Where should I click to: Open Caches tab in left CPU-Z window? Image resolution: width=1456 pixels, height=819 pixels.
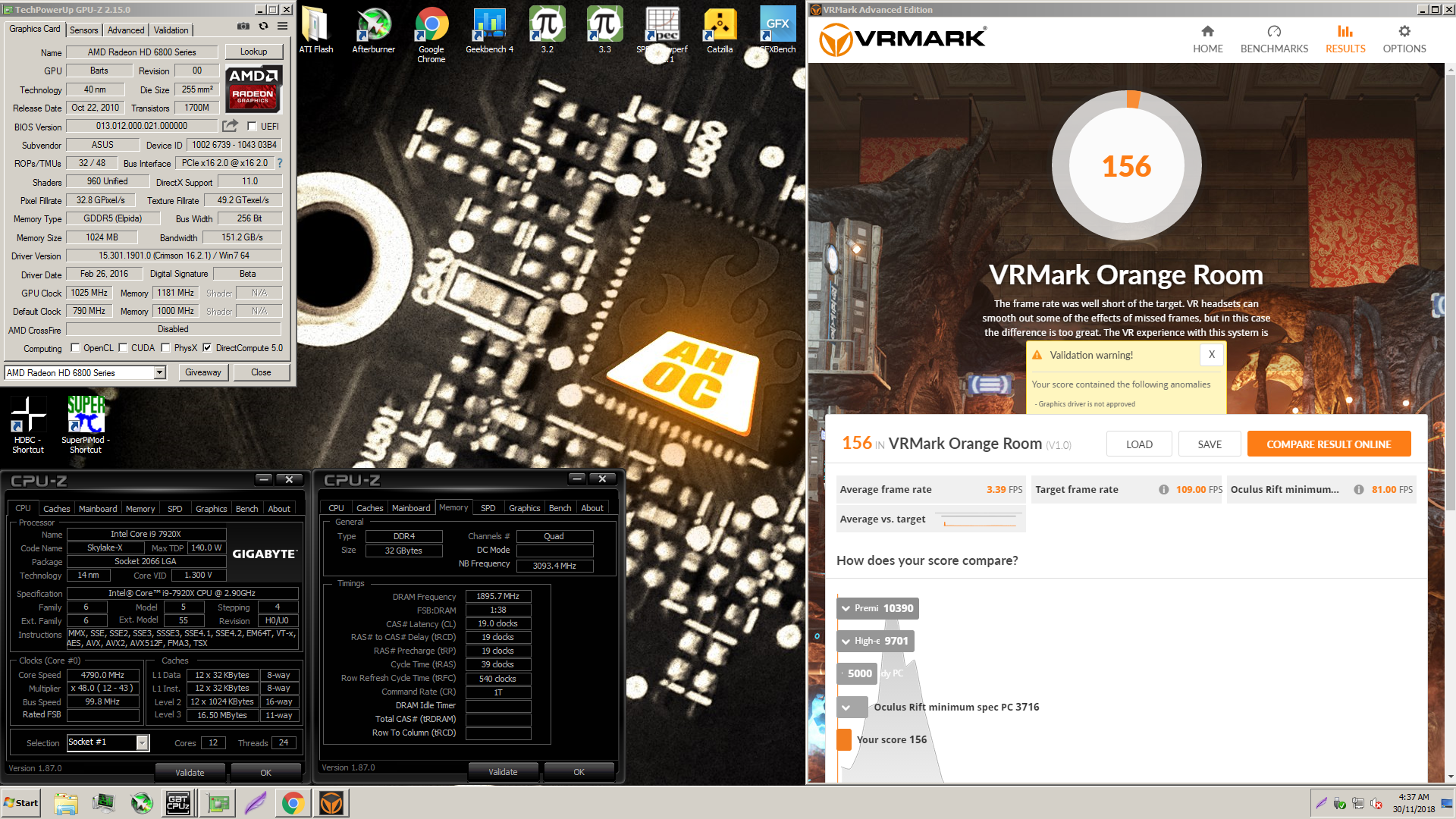(x=57, y=509)
